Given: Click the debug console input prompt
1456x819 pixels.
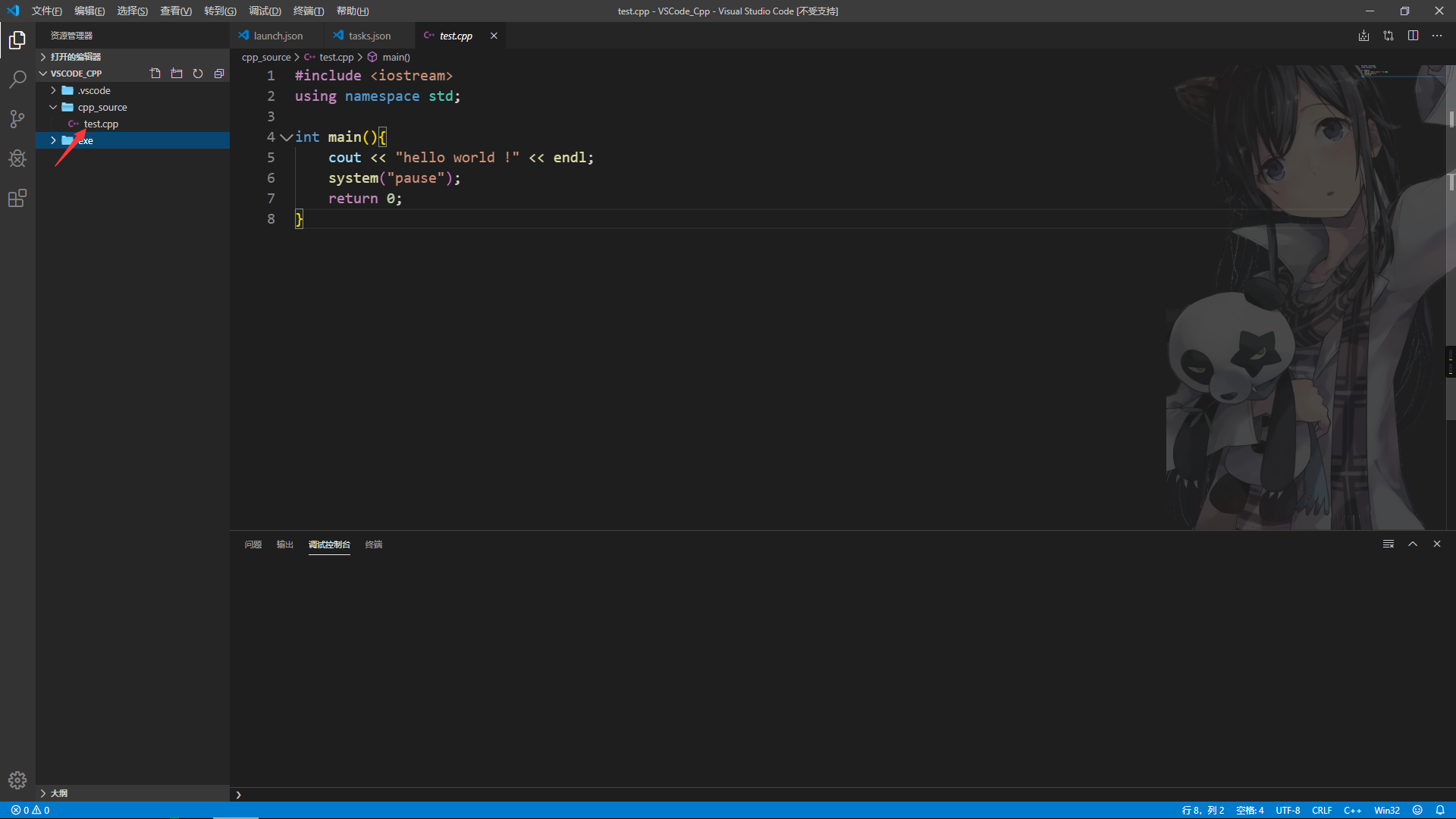Looking at the screenshot, I should pos(842,795).
